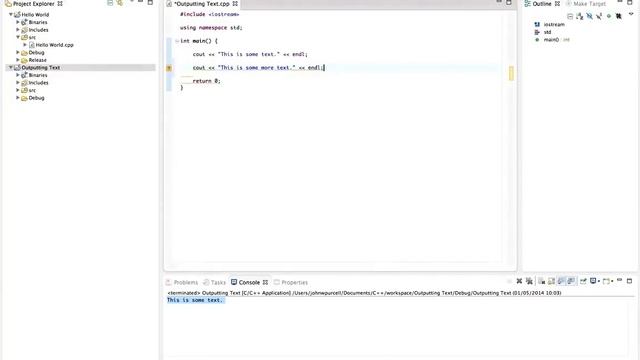Open the Outline tab
640x360 pixels.
click(x=542, y=4)
